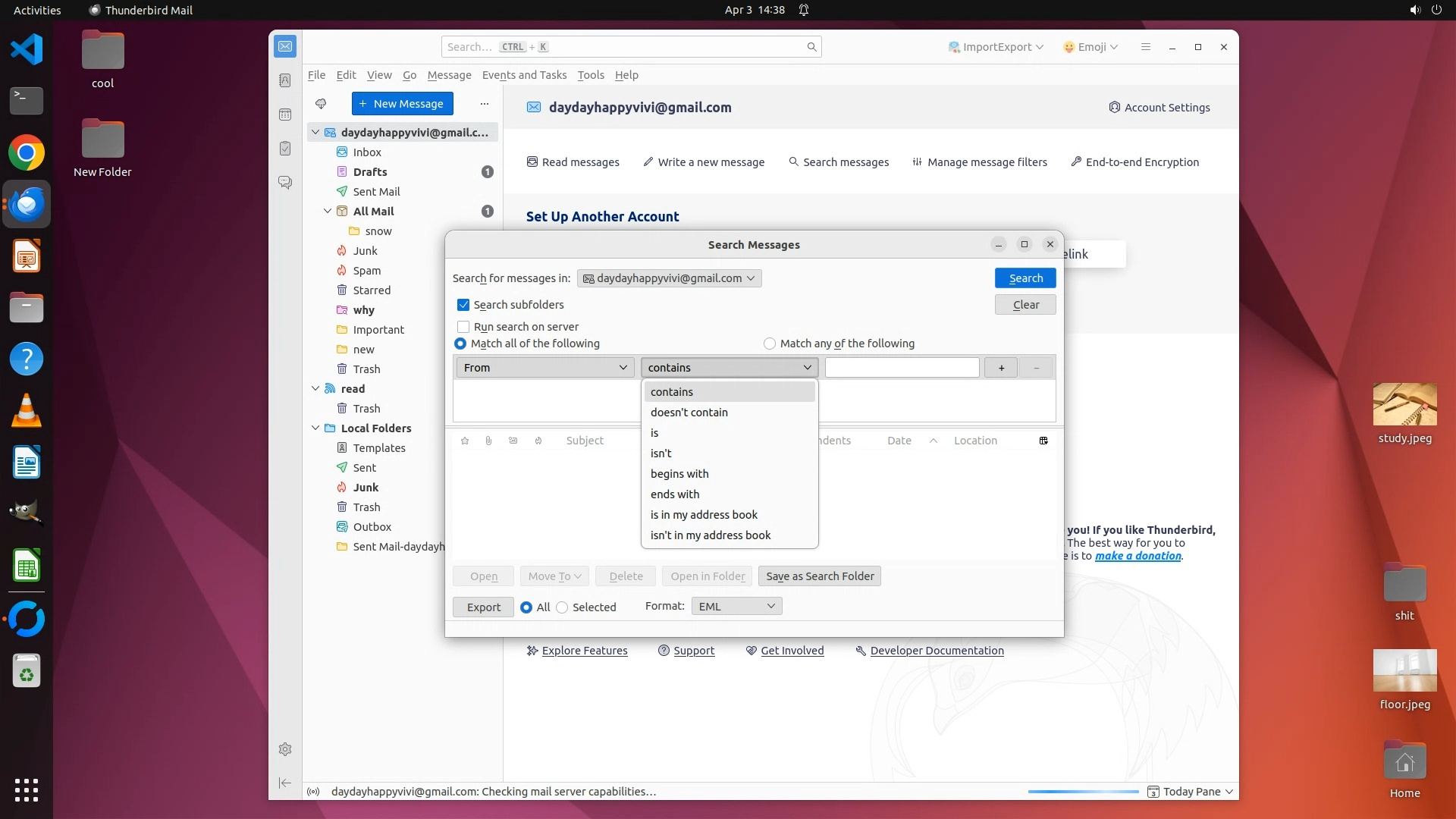The image size is (1456, 819).
Task: Enable Run search on server
Action: coord(463,327)
